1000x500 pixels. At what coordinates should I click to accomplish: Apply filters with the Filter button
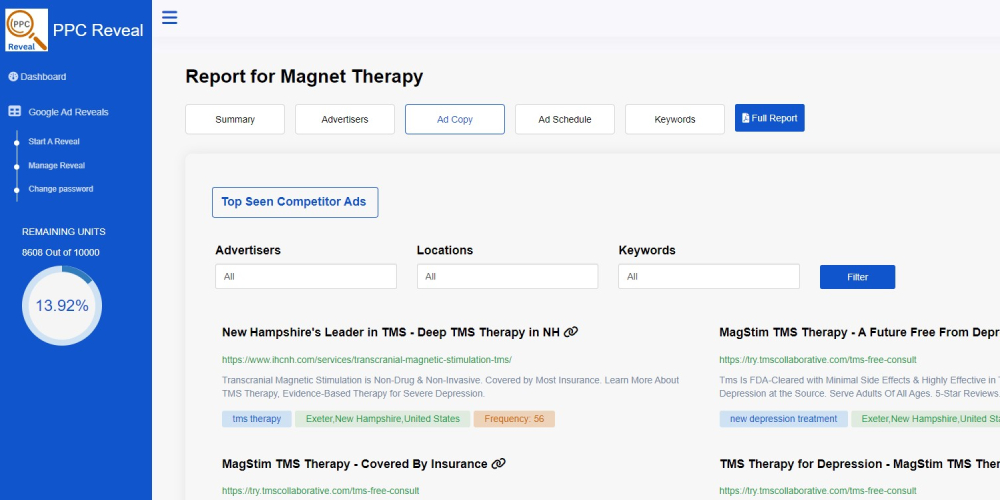click(857, 277)
